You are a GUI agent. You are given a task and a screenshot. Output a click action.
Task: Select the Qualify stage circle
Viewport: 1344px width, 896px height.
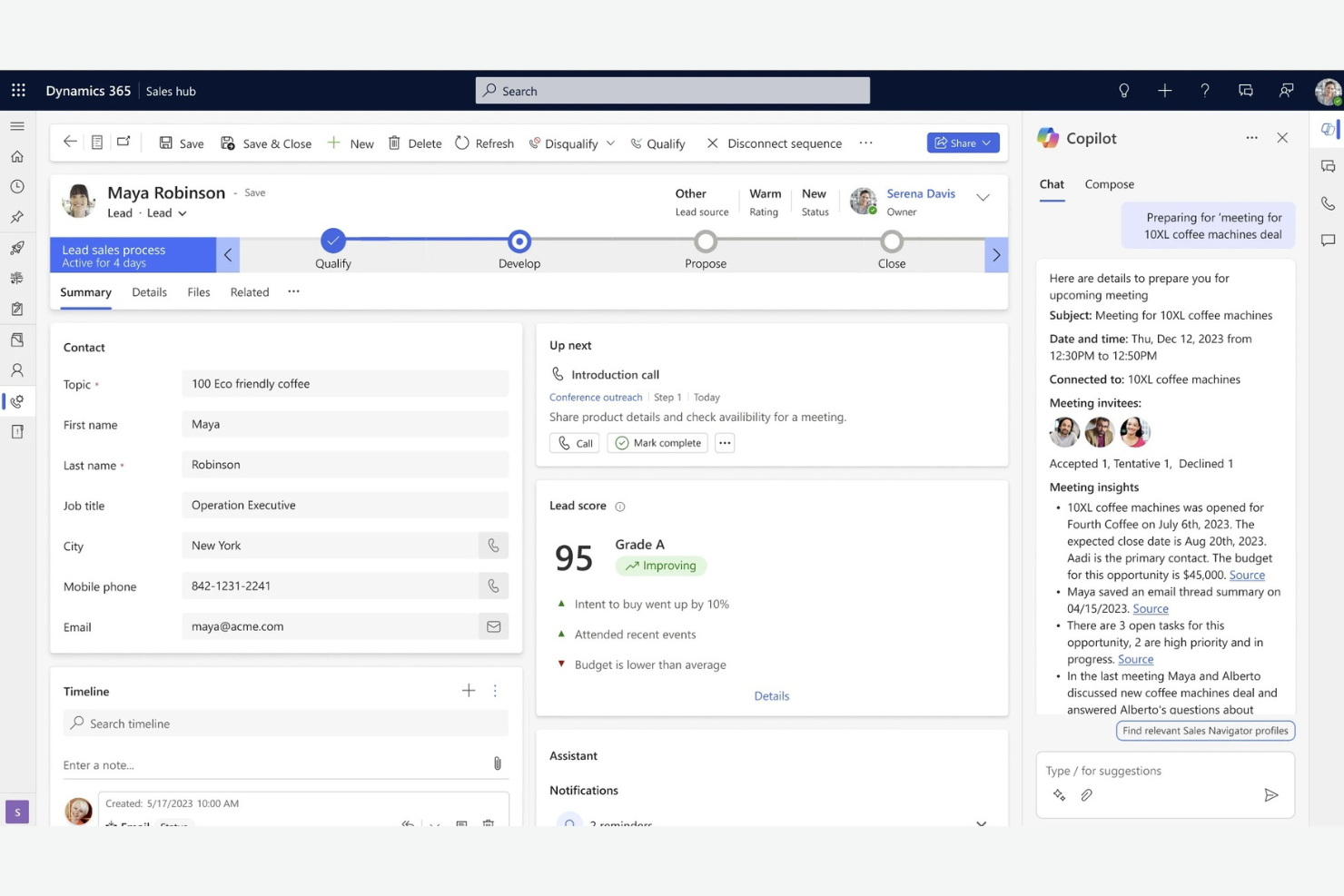tap(333, 241)
